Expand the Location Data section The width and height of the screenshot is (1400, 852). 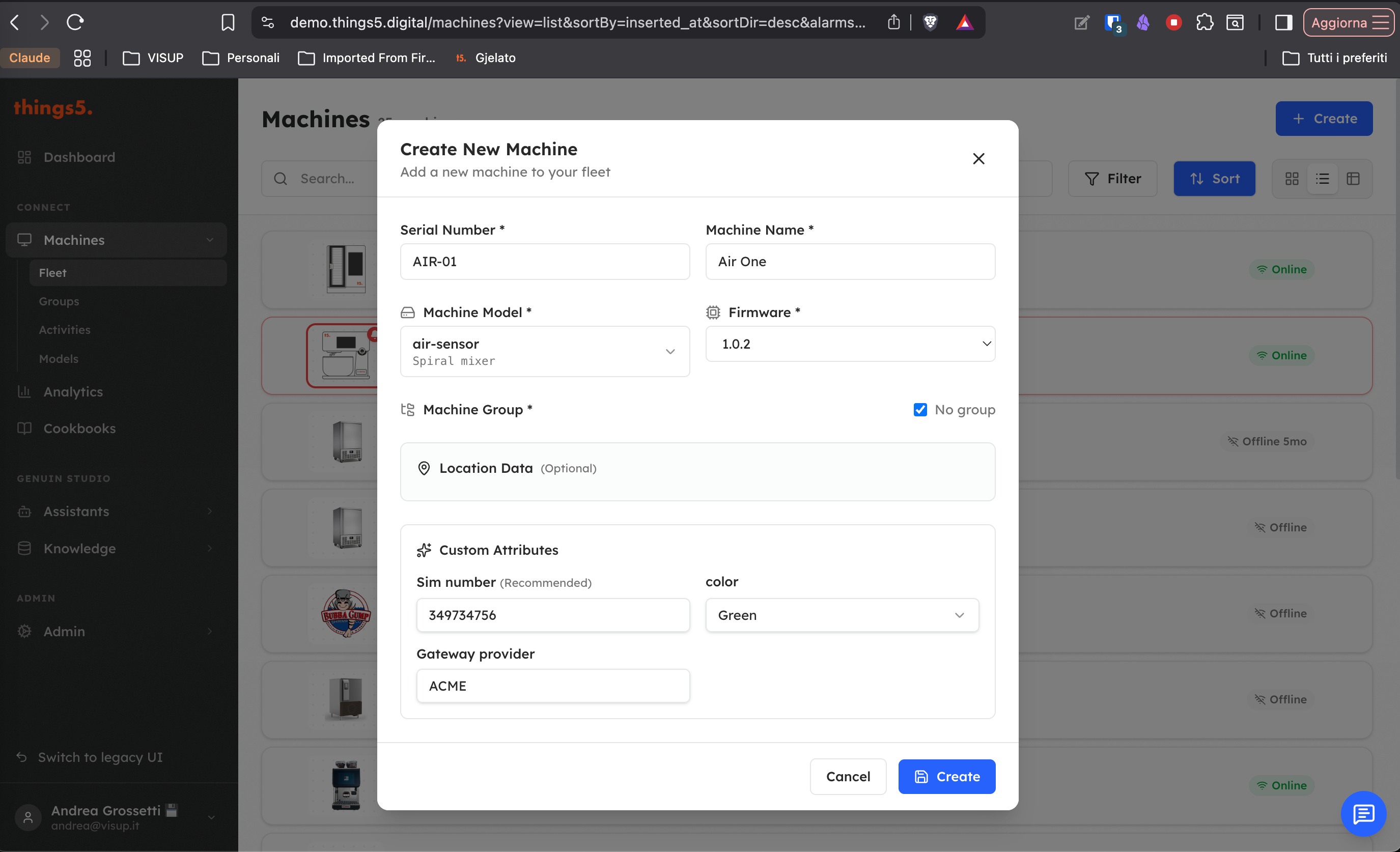click(698, 471)
